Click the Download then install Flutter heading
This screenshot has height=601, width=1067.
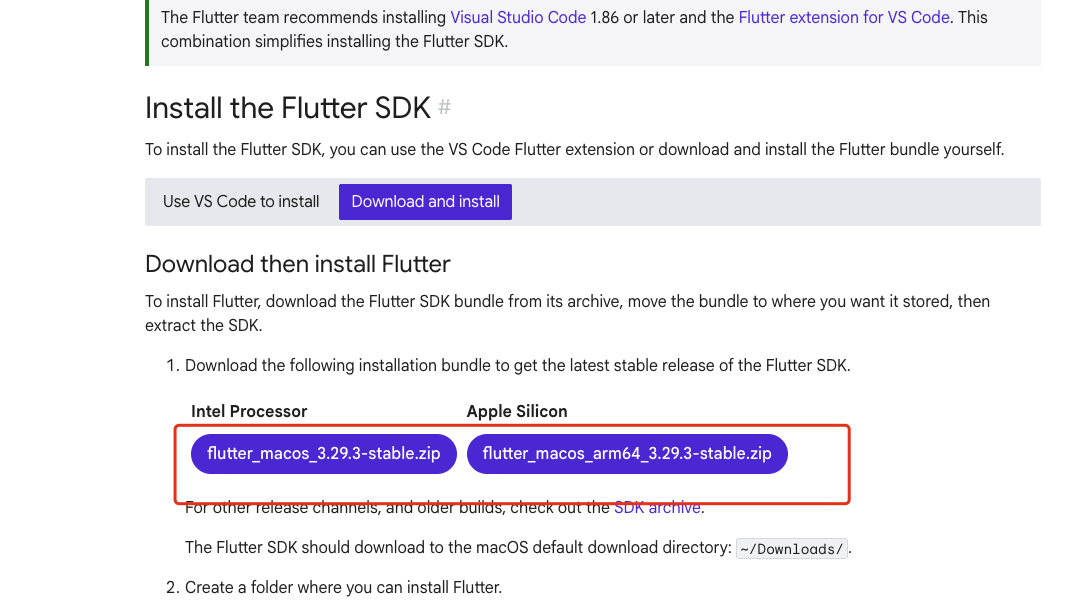tap(298, 264)
